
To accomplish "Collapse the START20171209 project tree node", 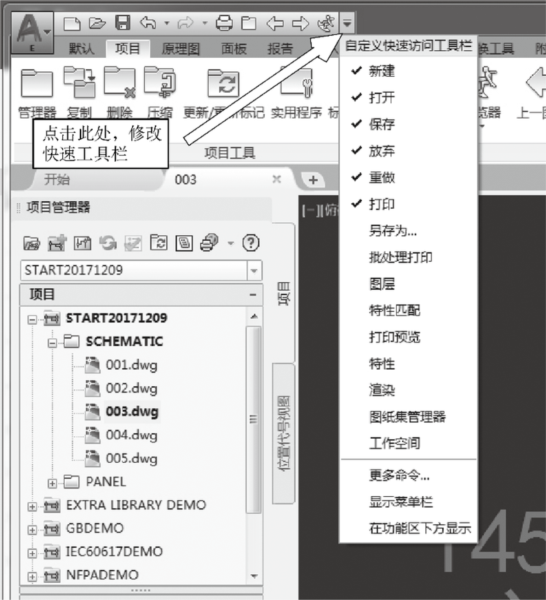I will (33, 319).
